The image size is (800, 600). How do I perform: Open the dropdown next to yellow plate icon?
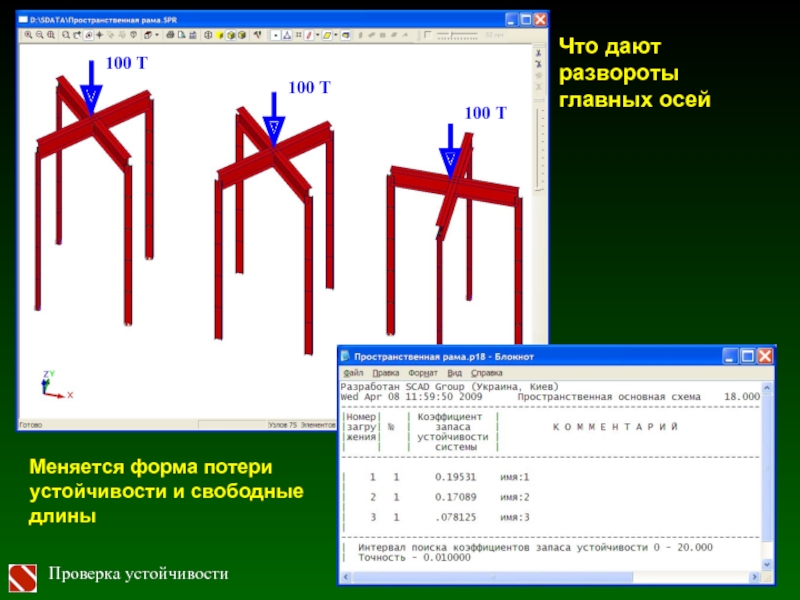(x=336, y=35)
